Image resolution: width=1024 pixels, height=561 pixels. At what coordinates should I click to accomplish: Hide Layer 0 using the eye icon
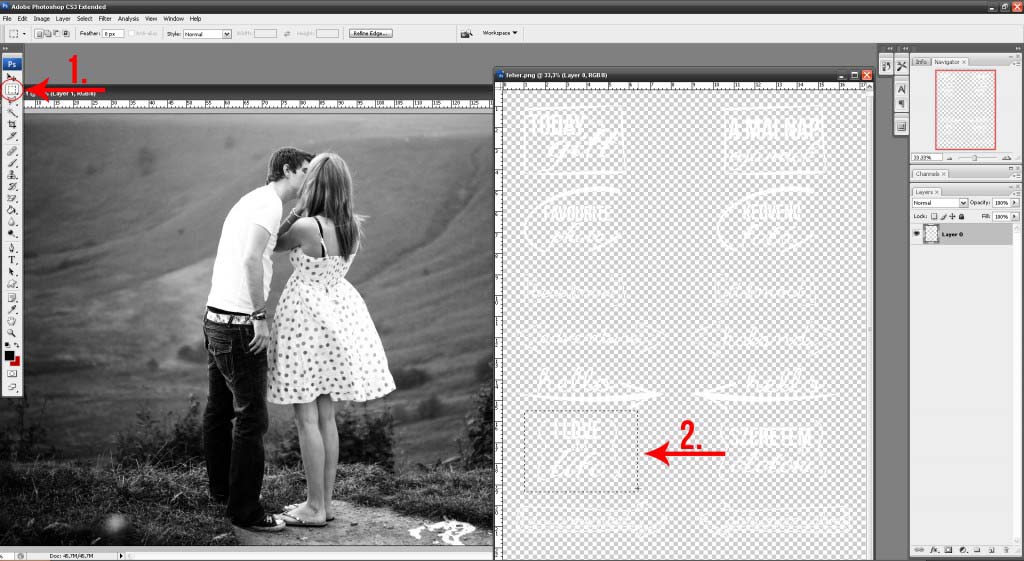tap(917, 233)
